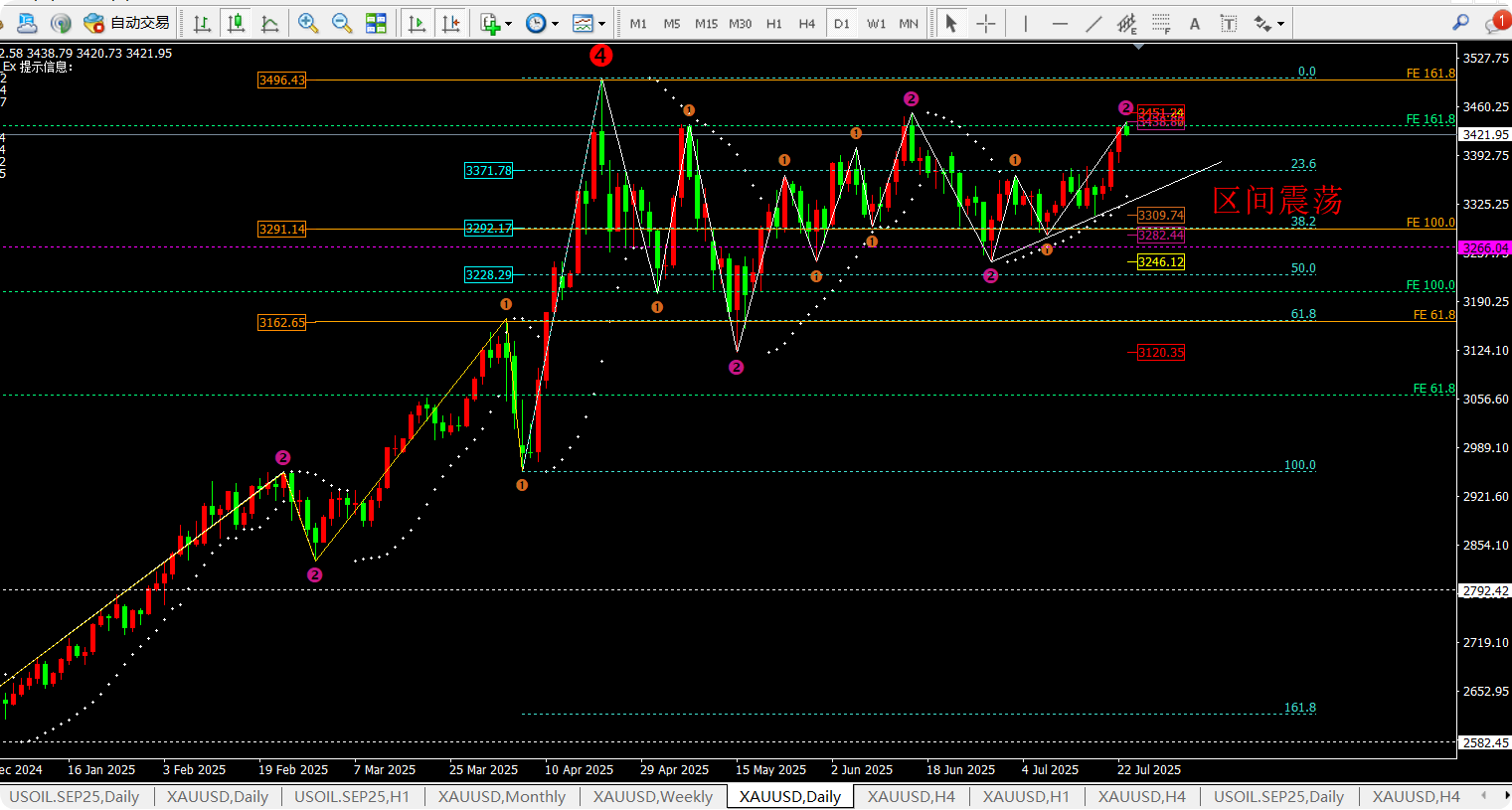Click the zoom in magnifier icon
Image resolution: width=1512 pixels, height=810 pixels.
(308, 23)
